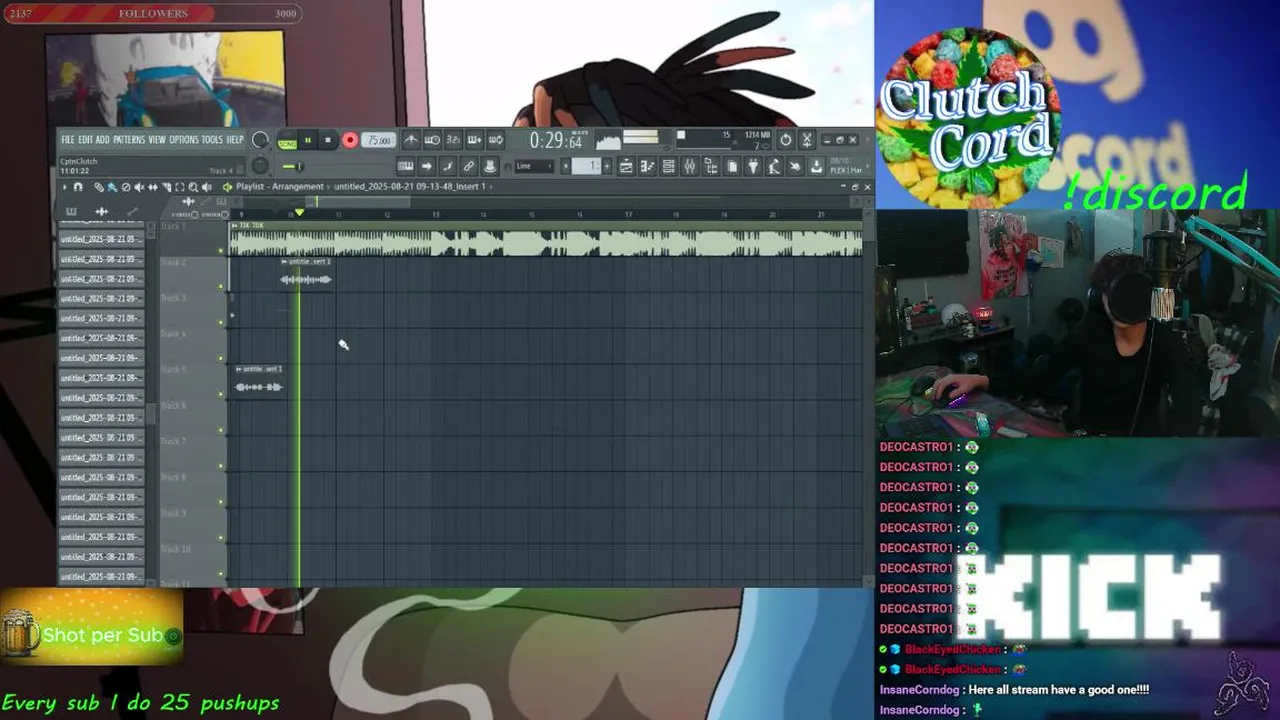Open the Piano roll view icon
The height and width of the screenshot is (720, 1280).
(647, 166)
